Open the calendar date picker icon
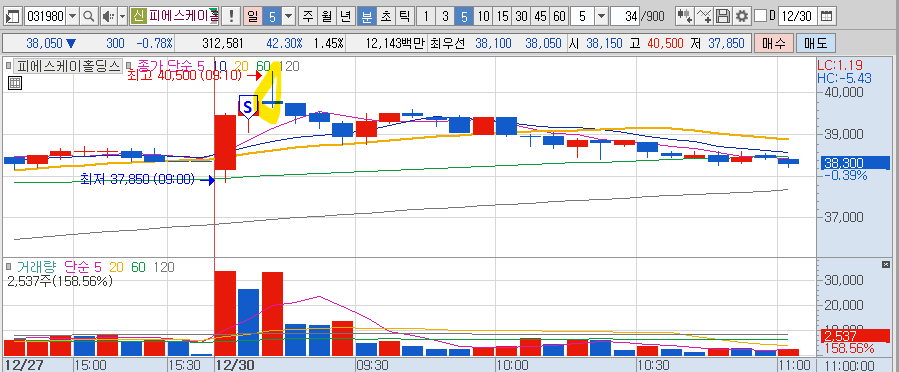The width and height of the screenshot is (899, 372). coord(826,16)
